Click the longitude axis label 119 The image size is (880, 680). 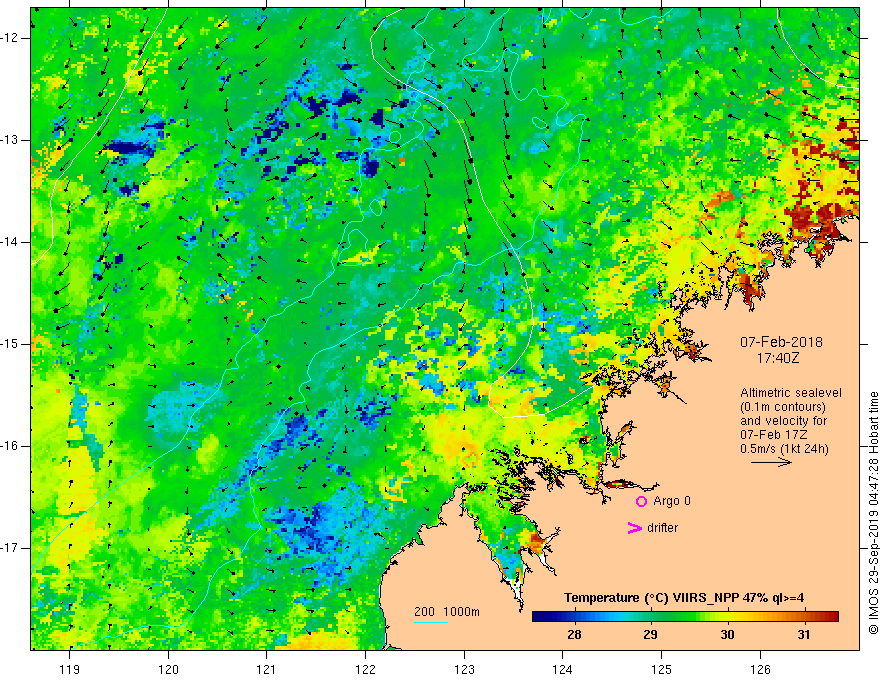70,669
